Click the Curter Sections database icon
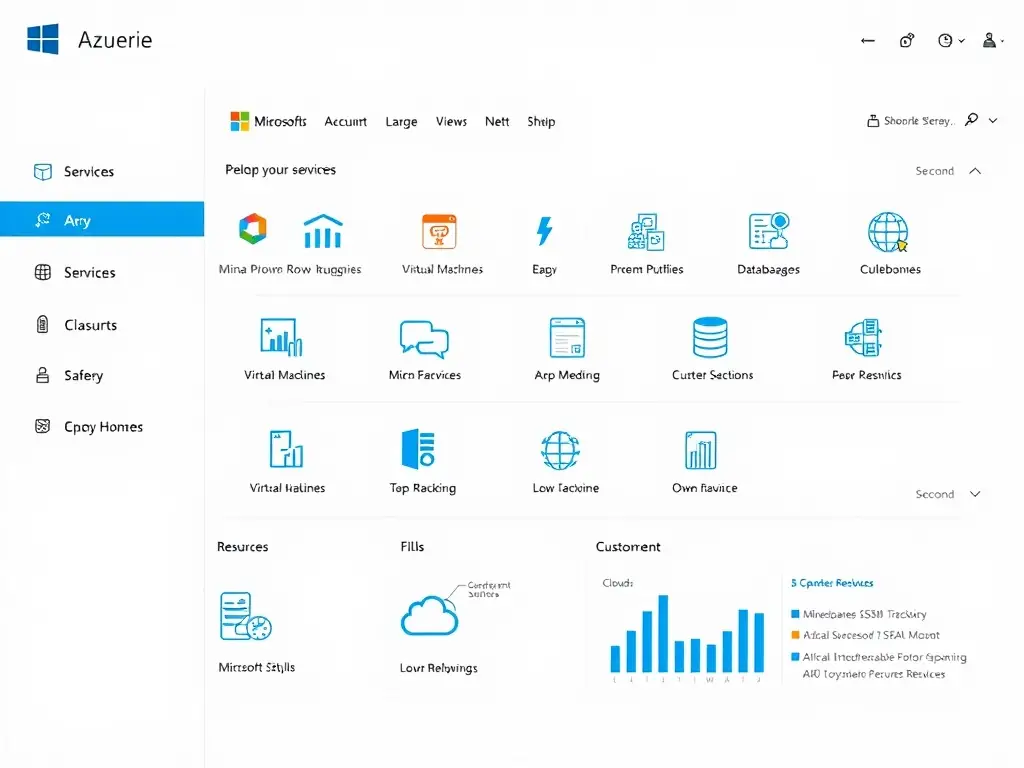This screenshot has height=768, width=1024. coord(710,340)
